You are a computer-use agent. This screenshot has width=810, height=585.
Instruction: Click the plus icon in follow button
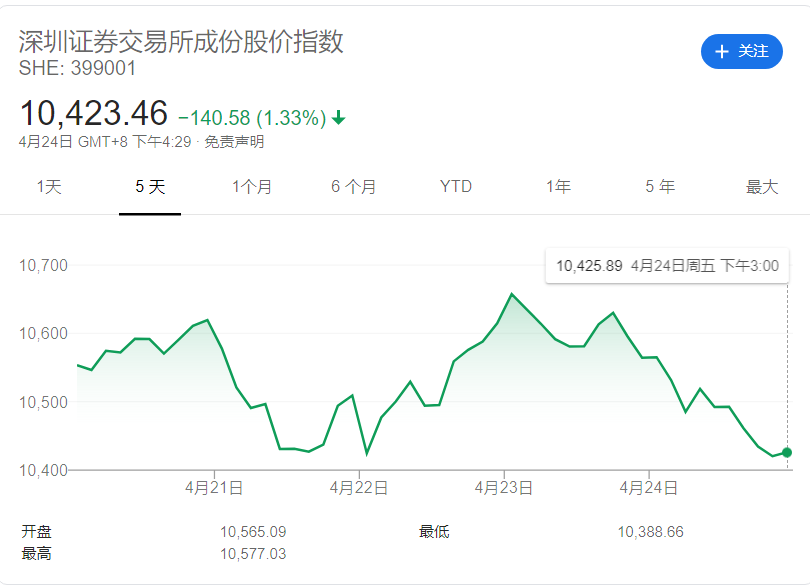(722, 51)
